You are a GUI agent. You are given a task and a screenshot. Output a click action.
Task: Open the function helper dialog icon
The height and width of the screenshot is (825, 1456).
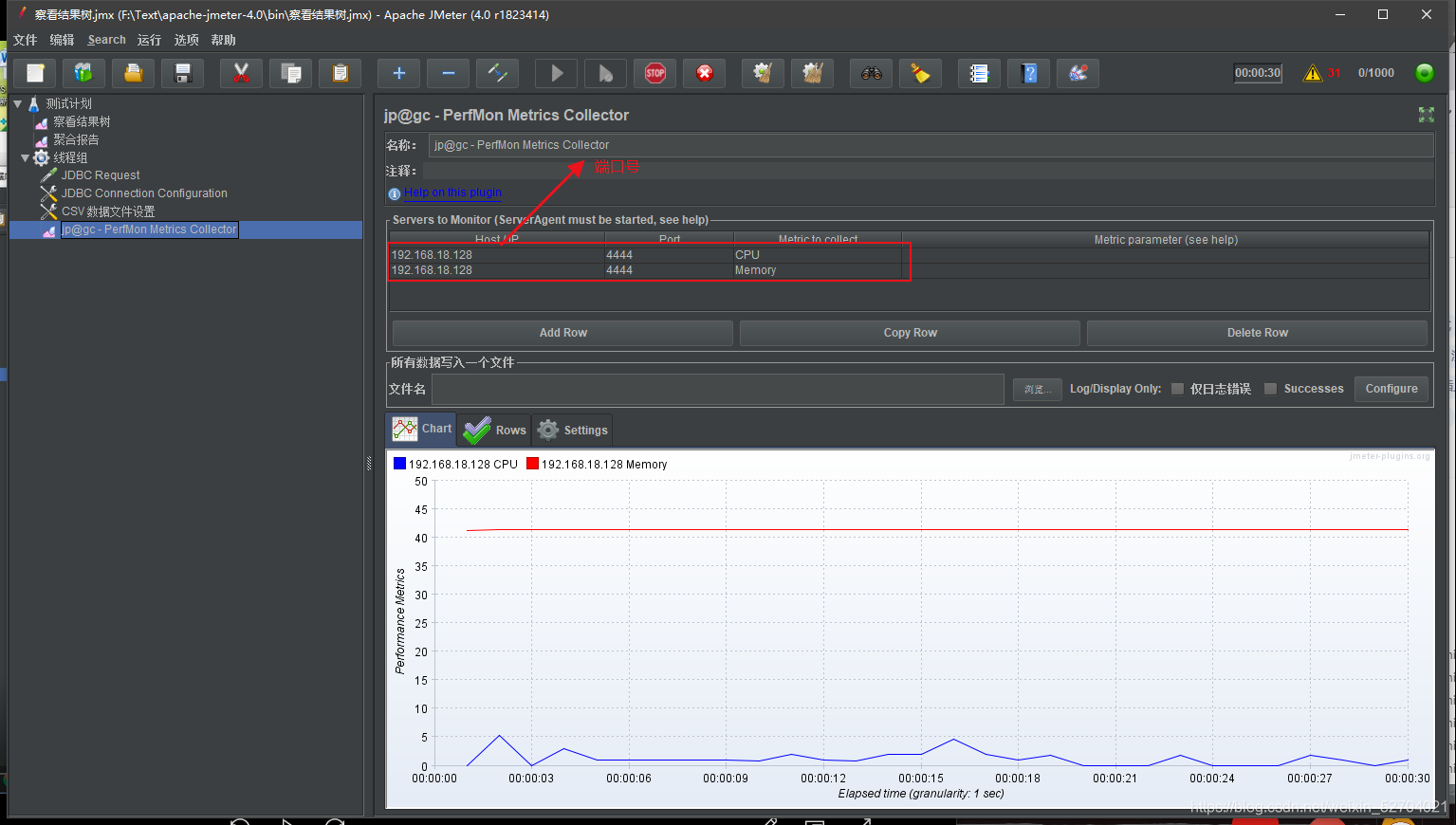tap(979, 73)
